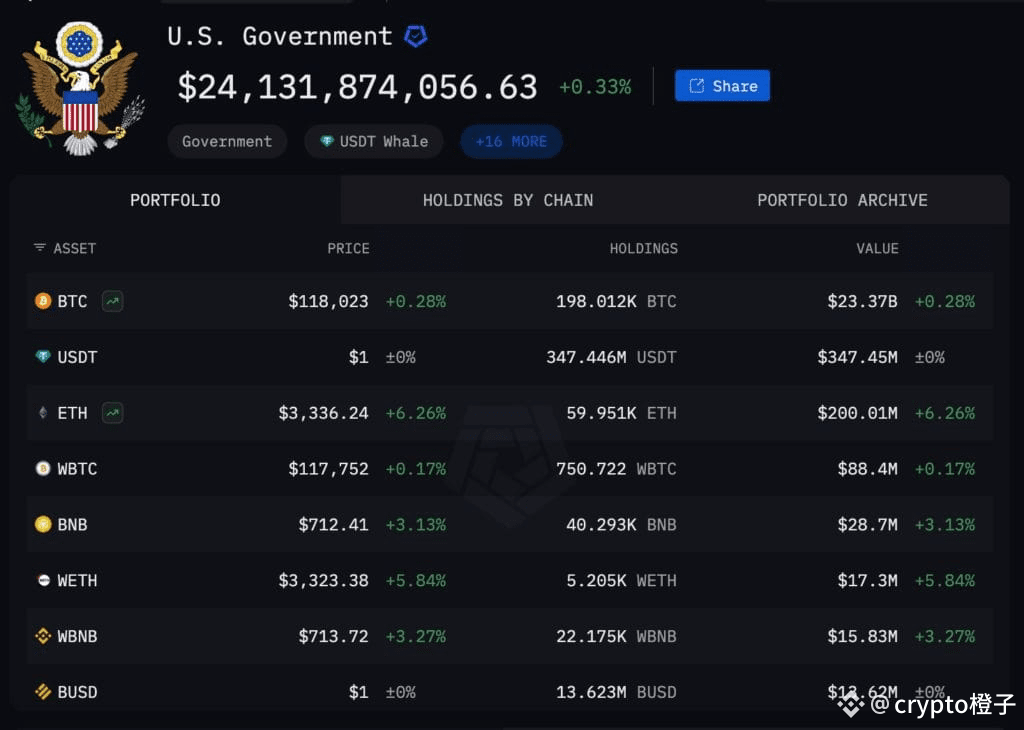Click the 40.293K BNB holdings
Image resolution: width=1024 pixels, height=730 pixels.
(x=621, y=524)
